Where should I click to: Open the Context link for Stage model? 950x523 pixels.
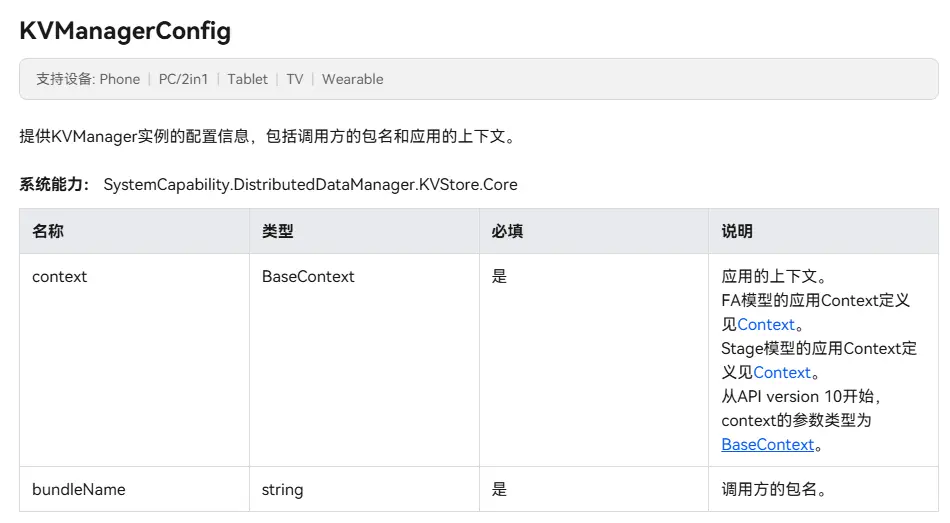pyautogui.click(x=782, y=373)
